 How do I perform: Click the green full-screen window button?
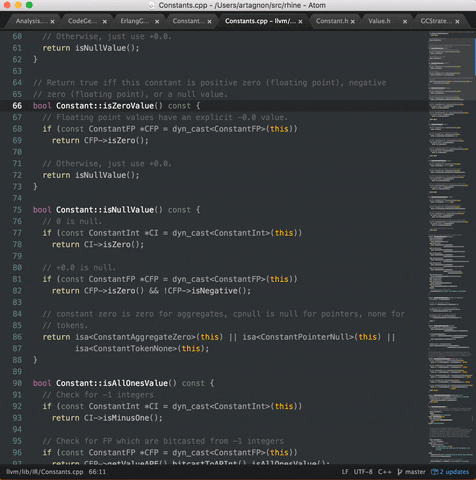point(29,5)
